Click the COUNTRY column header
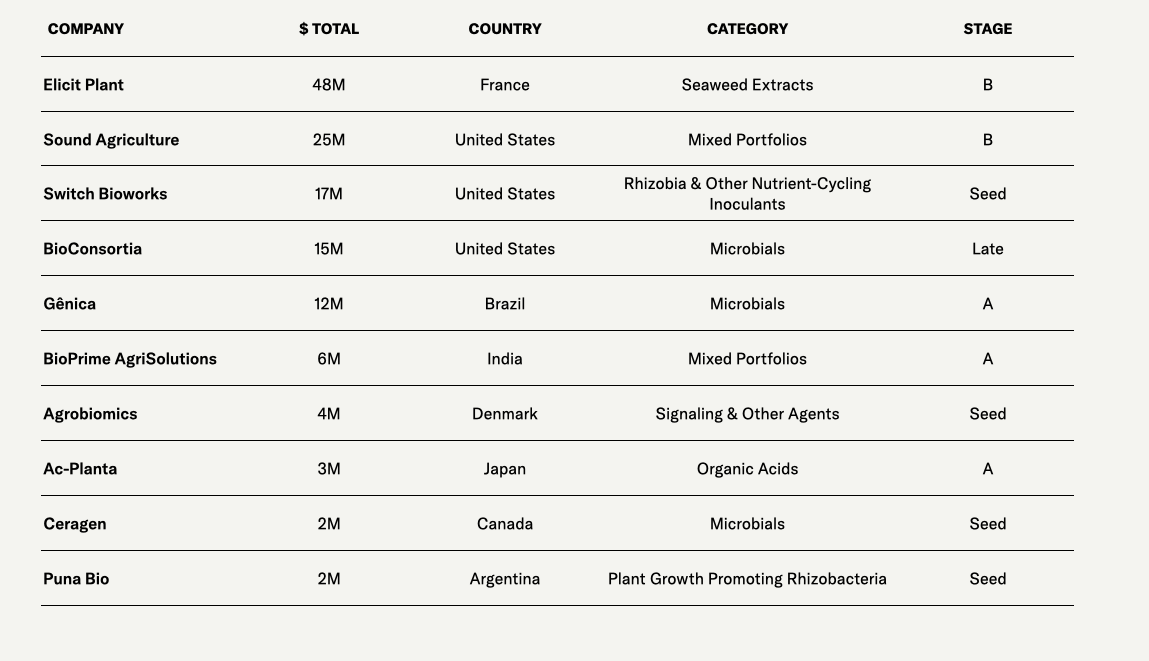 505,29
